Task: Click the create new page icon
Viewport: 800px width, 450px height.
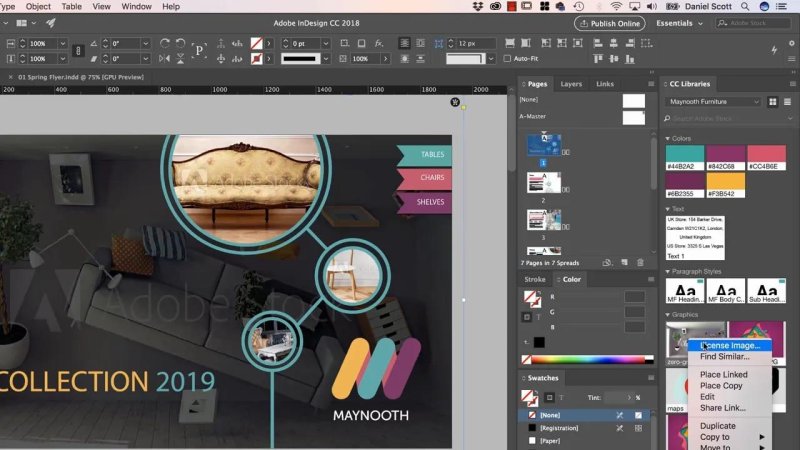Action: (x=624, y=262)
